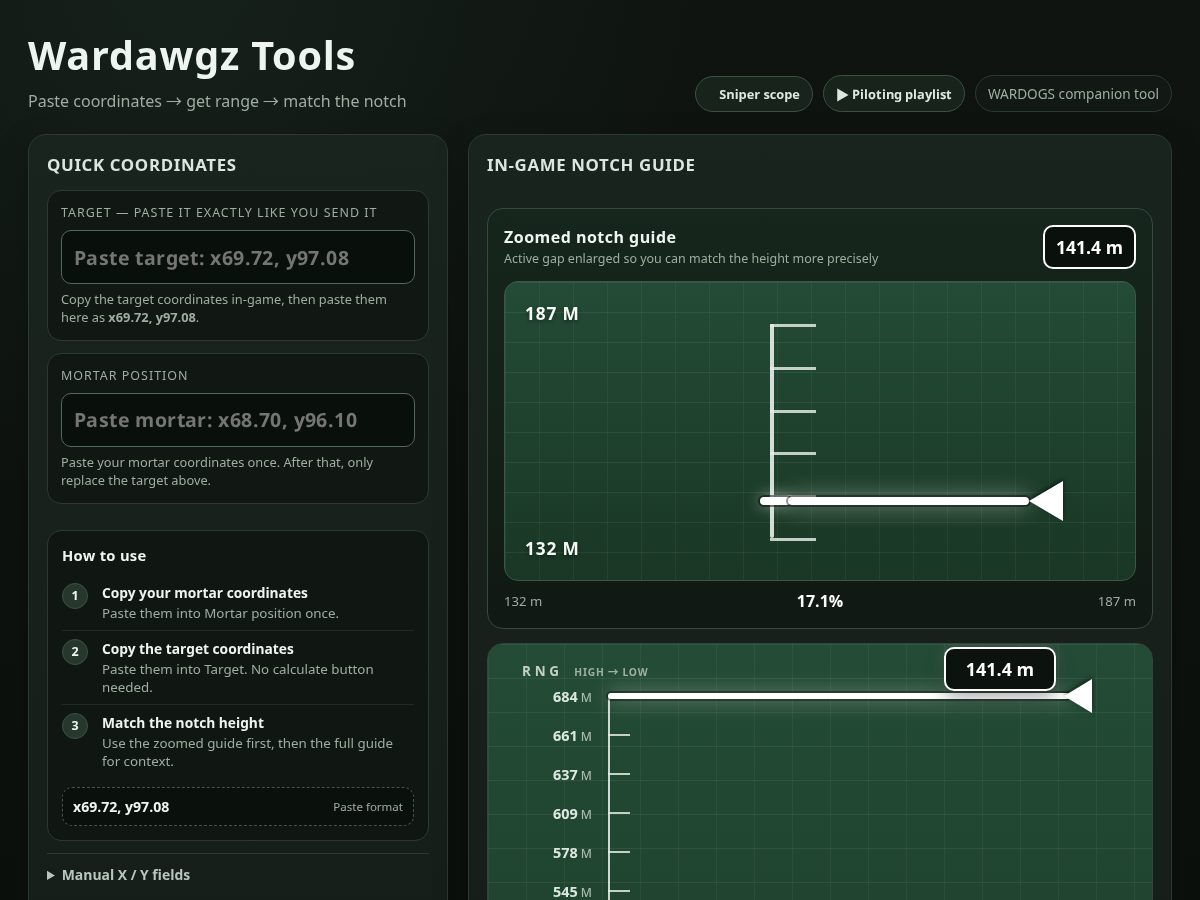This screenshot has width=1200, height=900.
Task: Click the IN-GAME NOTCH GUIDE heading
Action: point(591,165)
